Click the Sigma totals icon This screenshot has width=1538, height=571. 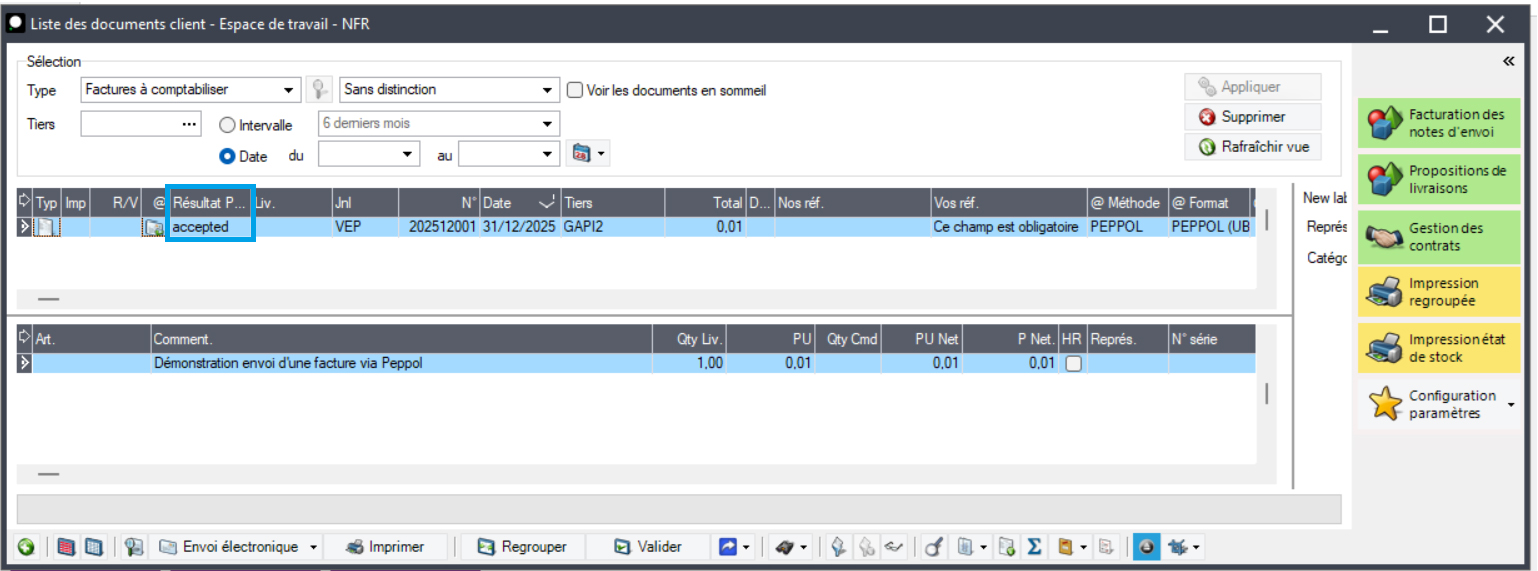pyautogui.click(x=1034, y=547)
